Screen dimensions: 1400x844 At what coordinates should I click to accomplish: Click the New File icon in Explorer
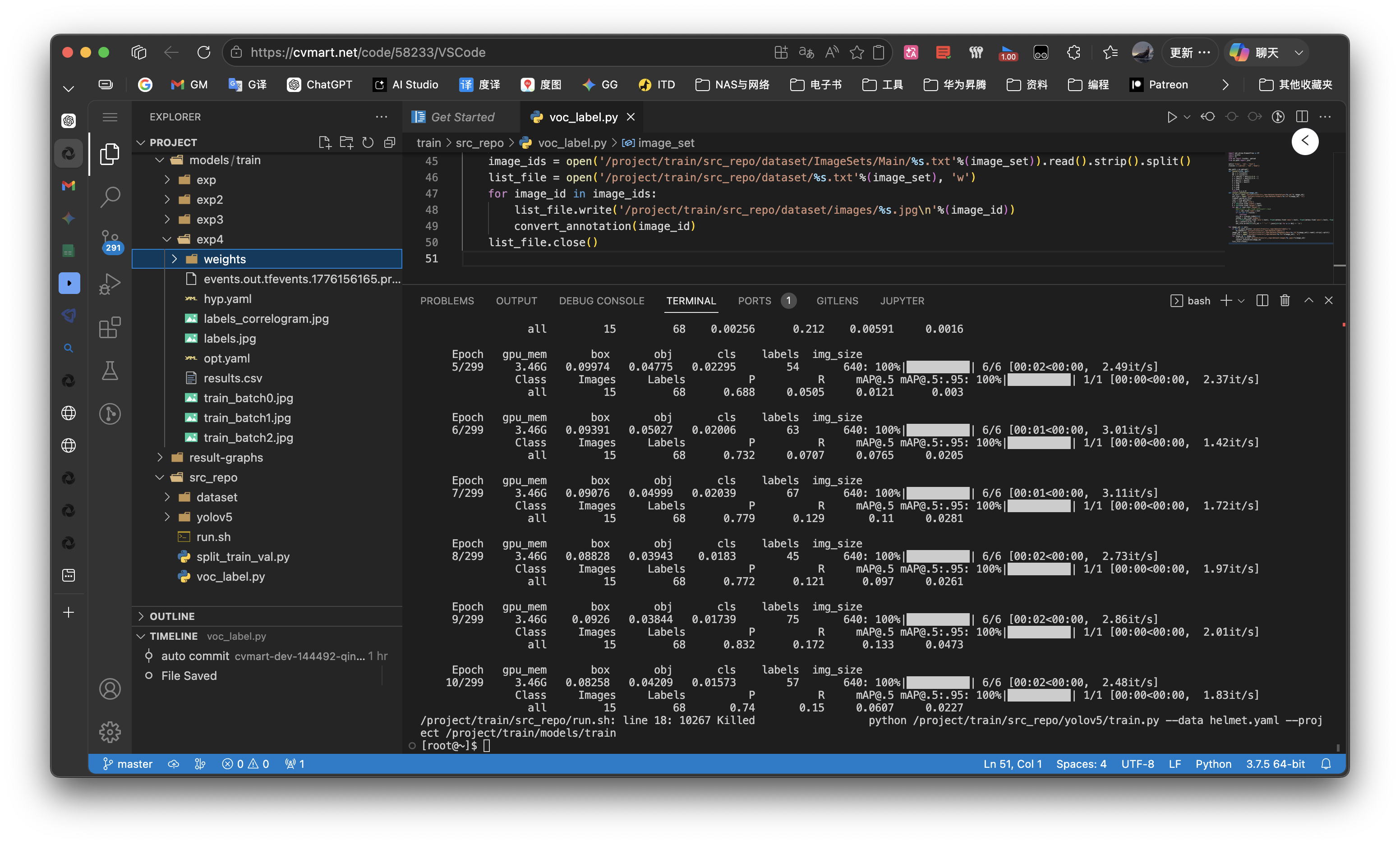pyautogui.click(x=324, y=142)
